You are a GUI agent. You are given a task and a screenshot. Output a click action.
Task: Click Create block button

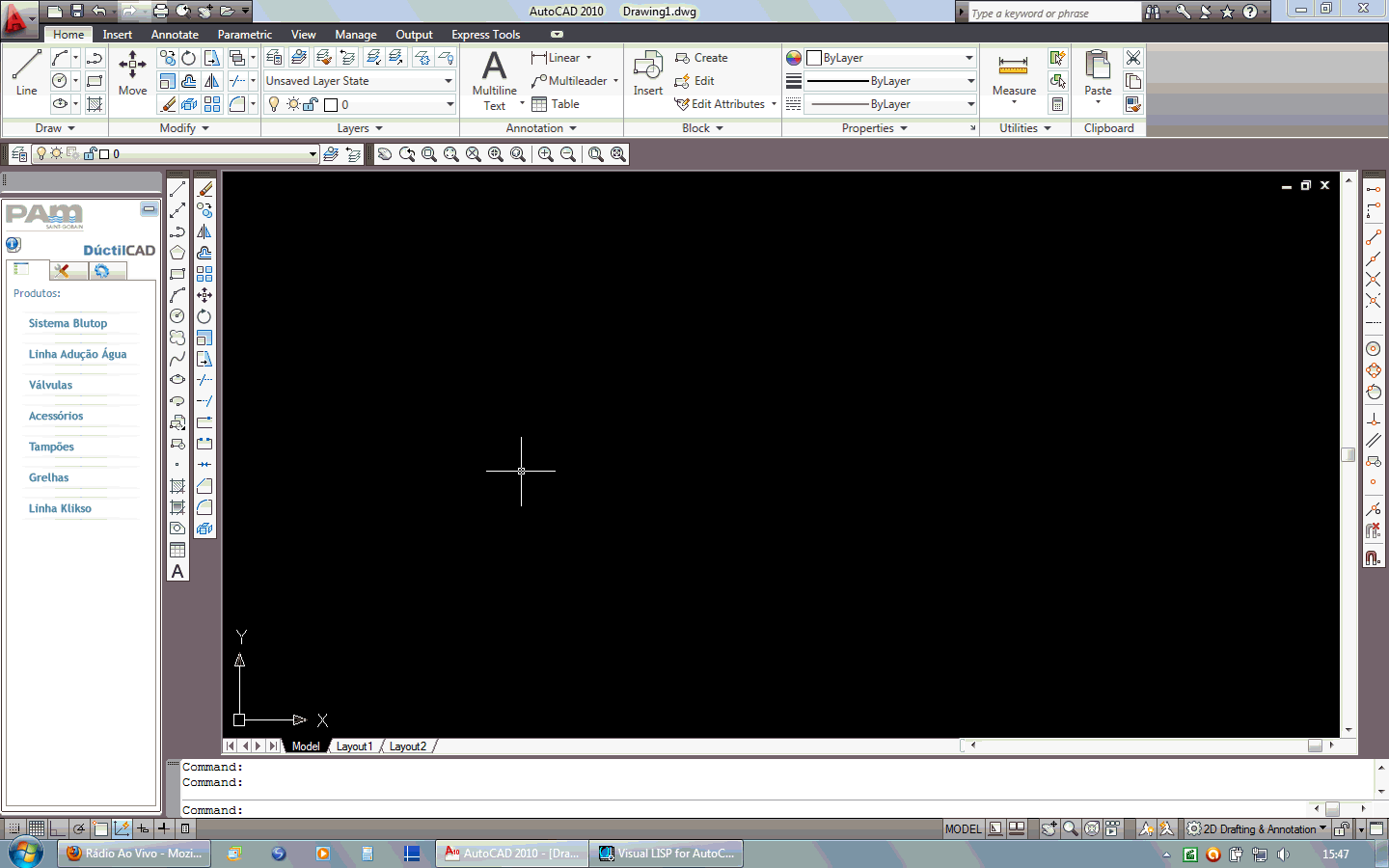[x=701, y=58]
